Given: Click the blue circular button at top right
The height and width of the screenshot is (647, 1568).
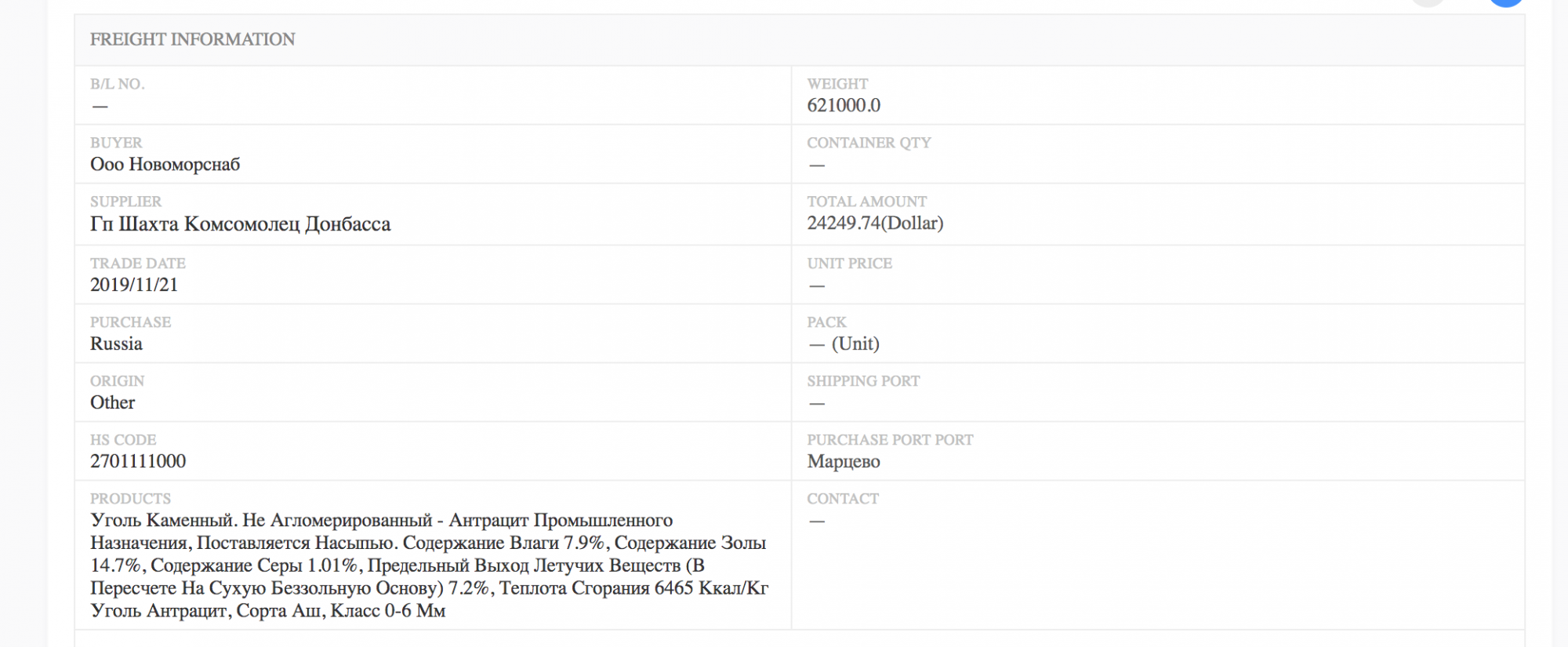Looking at the screenshot, I should (1505, 2).
